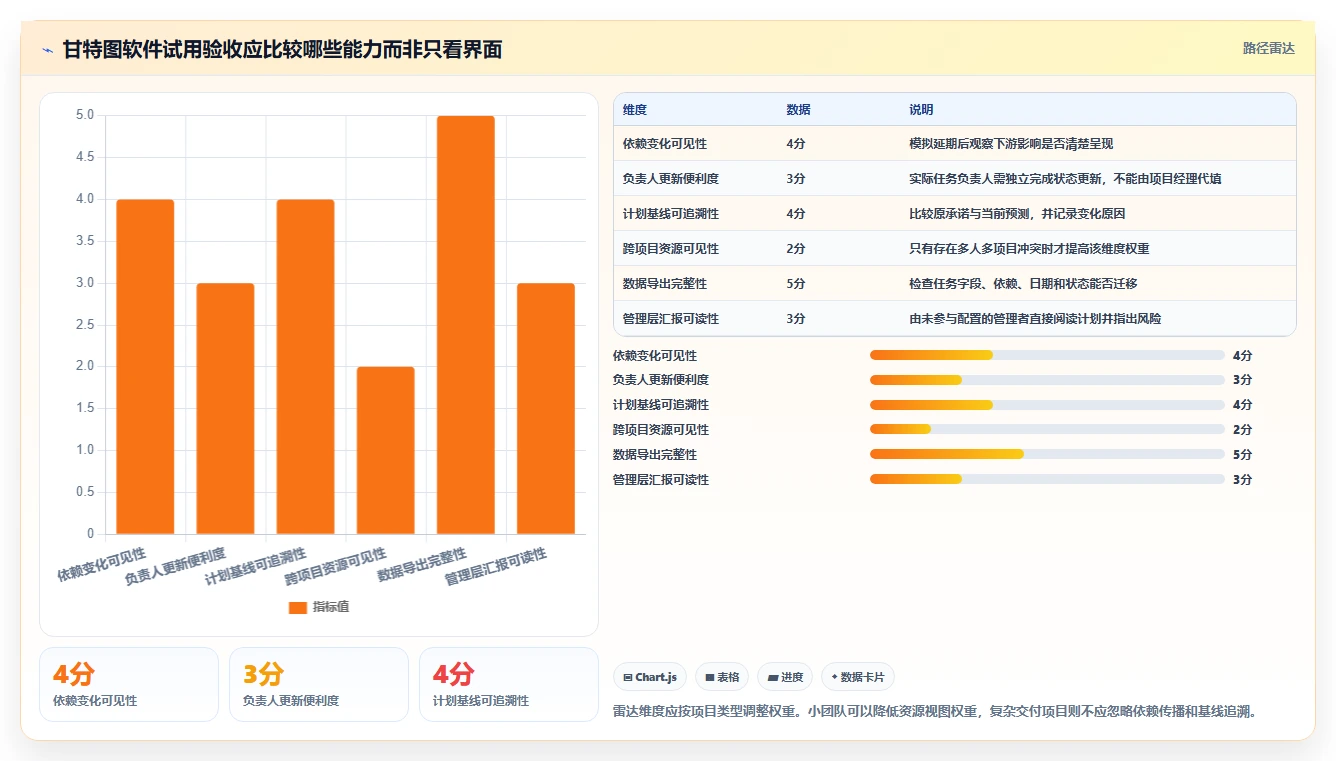Screen dimensions: 1336x761
Task: Click the 数据导出完整性 progress bar
Action: pos(1047,454)
